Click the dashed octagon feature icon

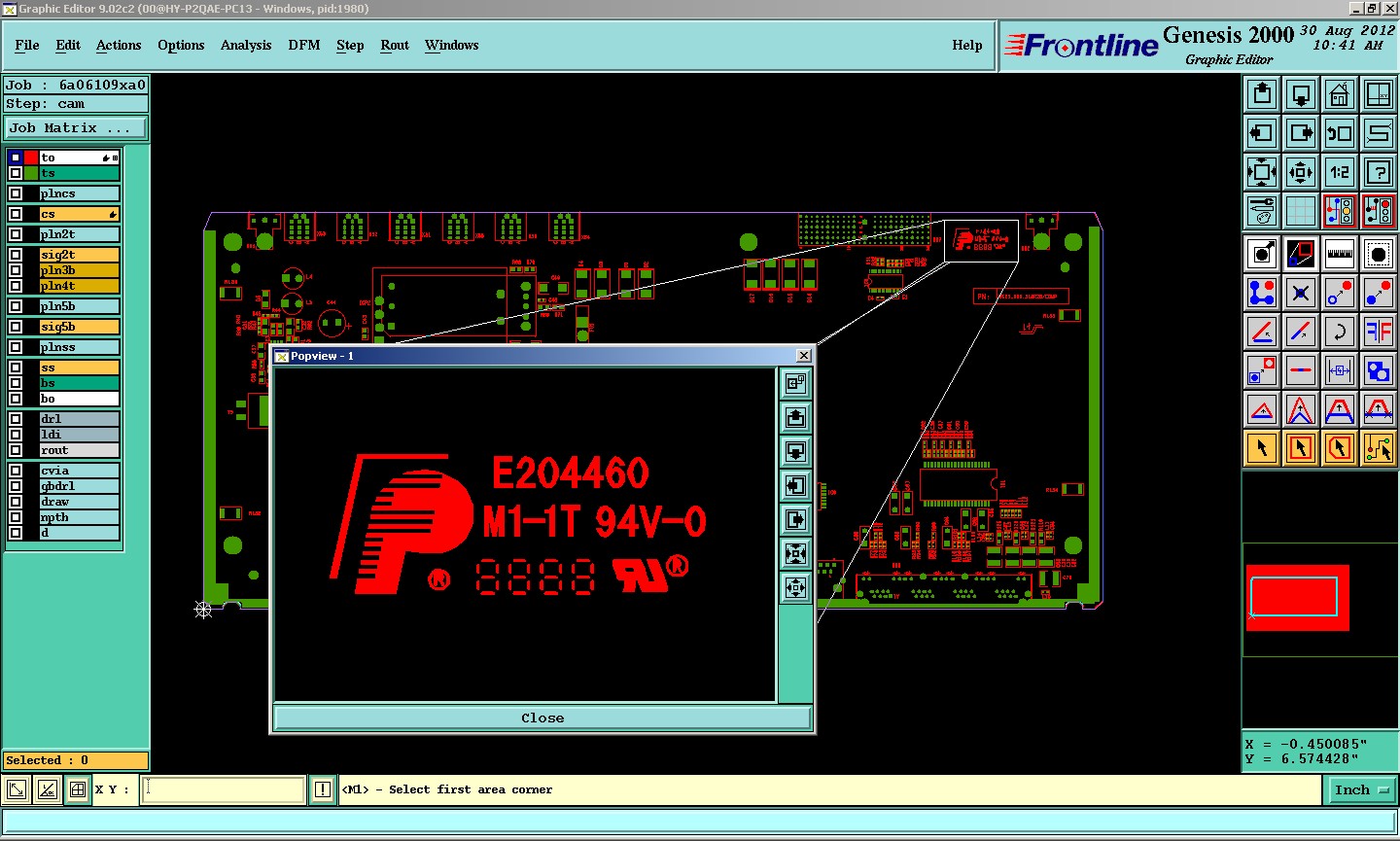tap(1379, 254)
